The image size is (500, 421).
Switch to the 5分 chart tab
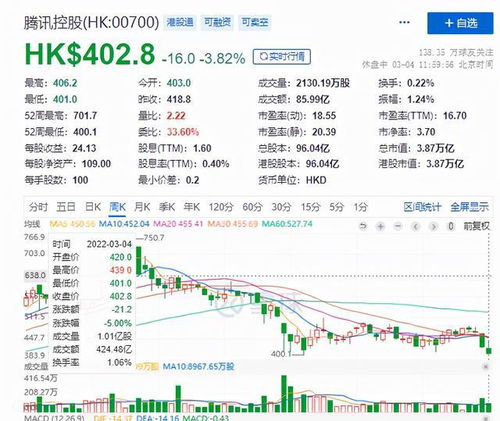coord(336,207)
